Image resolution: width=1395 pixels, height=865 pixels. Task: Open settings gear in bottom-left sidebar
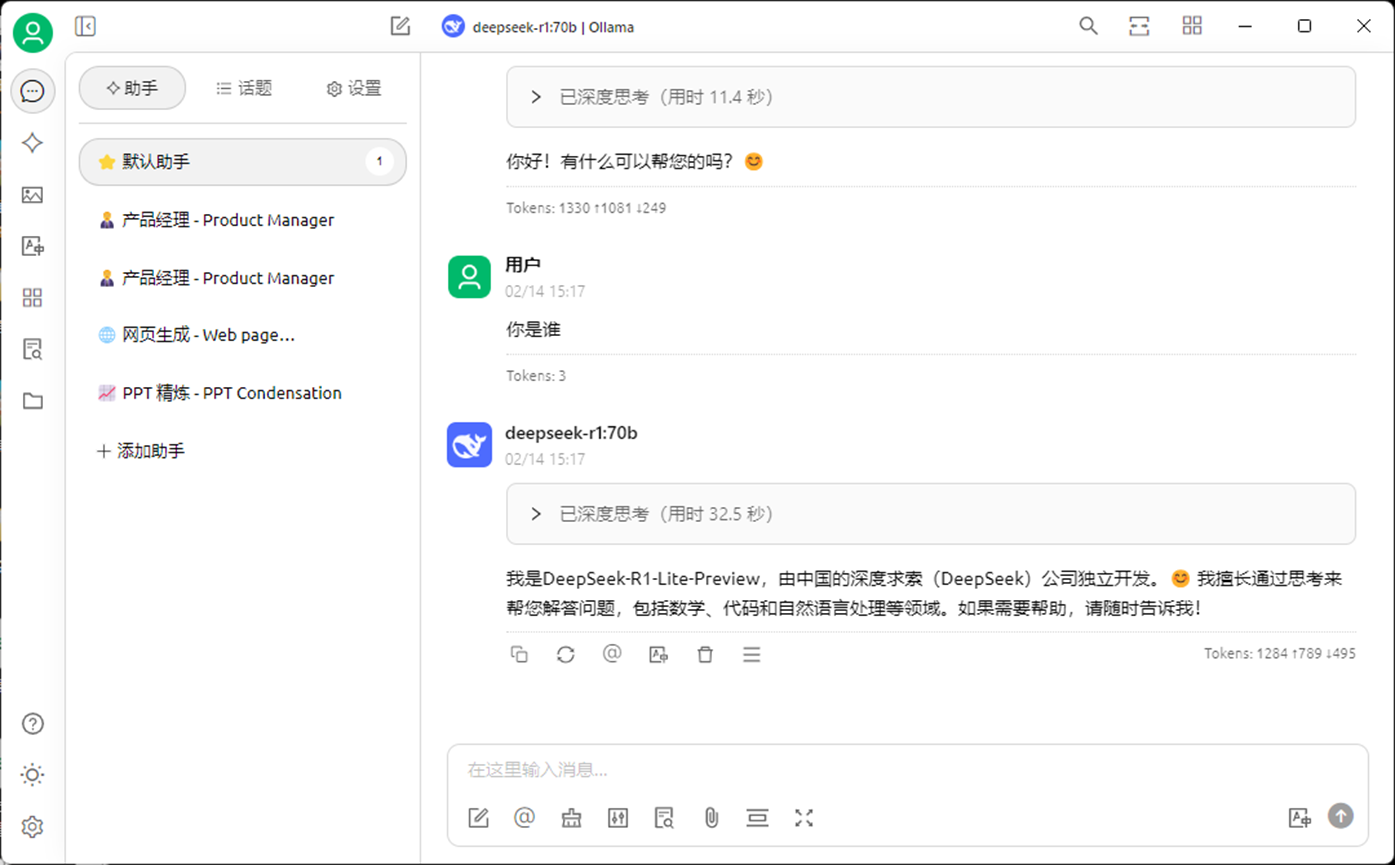pos(33,827)
